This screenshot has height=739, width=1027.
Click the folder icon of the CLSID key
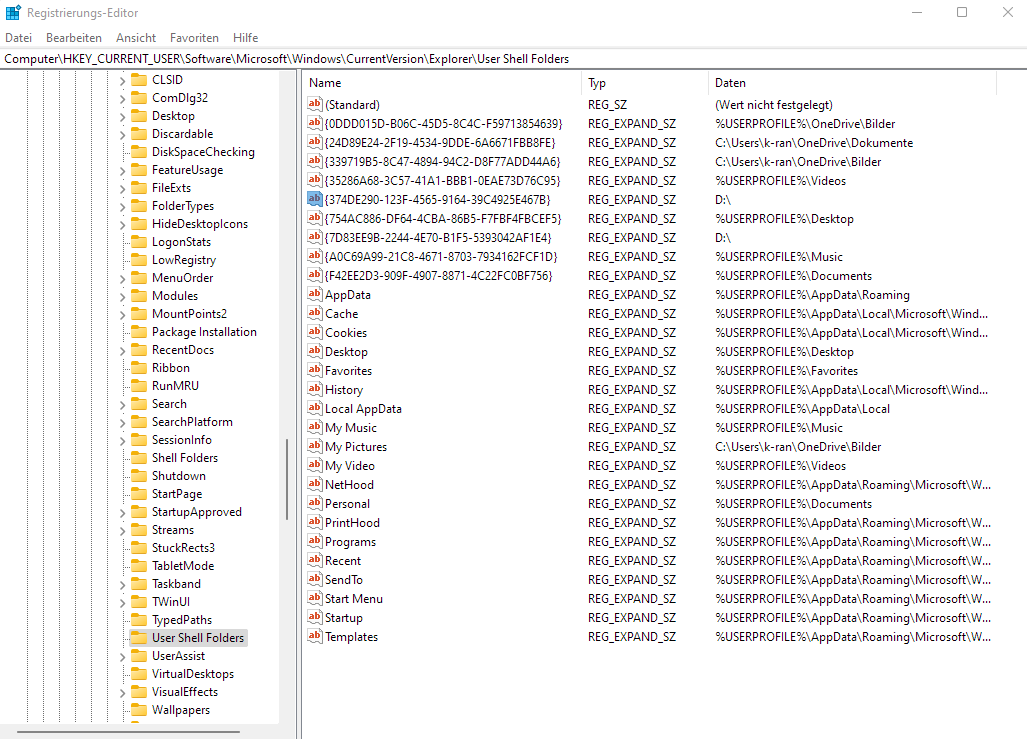(x=139, y=79)
